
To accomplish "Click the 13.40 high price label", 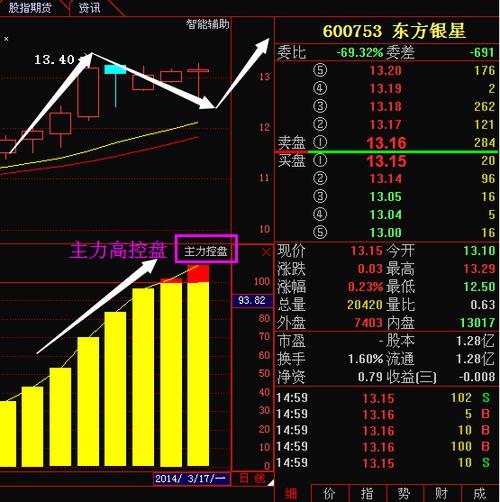I will coord(54,60).
